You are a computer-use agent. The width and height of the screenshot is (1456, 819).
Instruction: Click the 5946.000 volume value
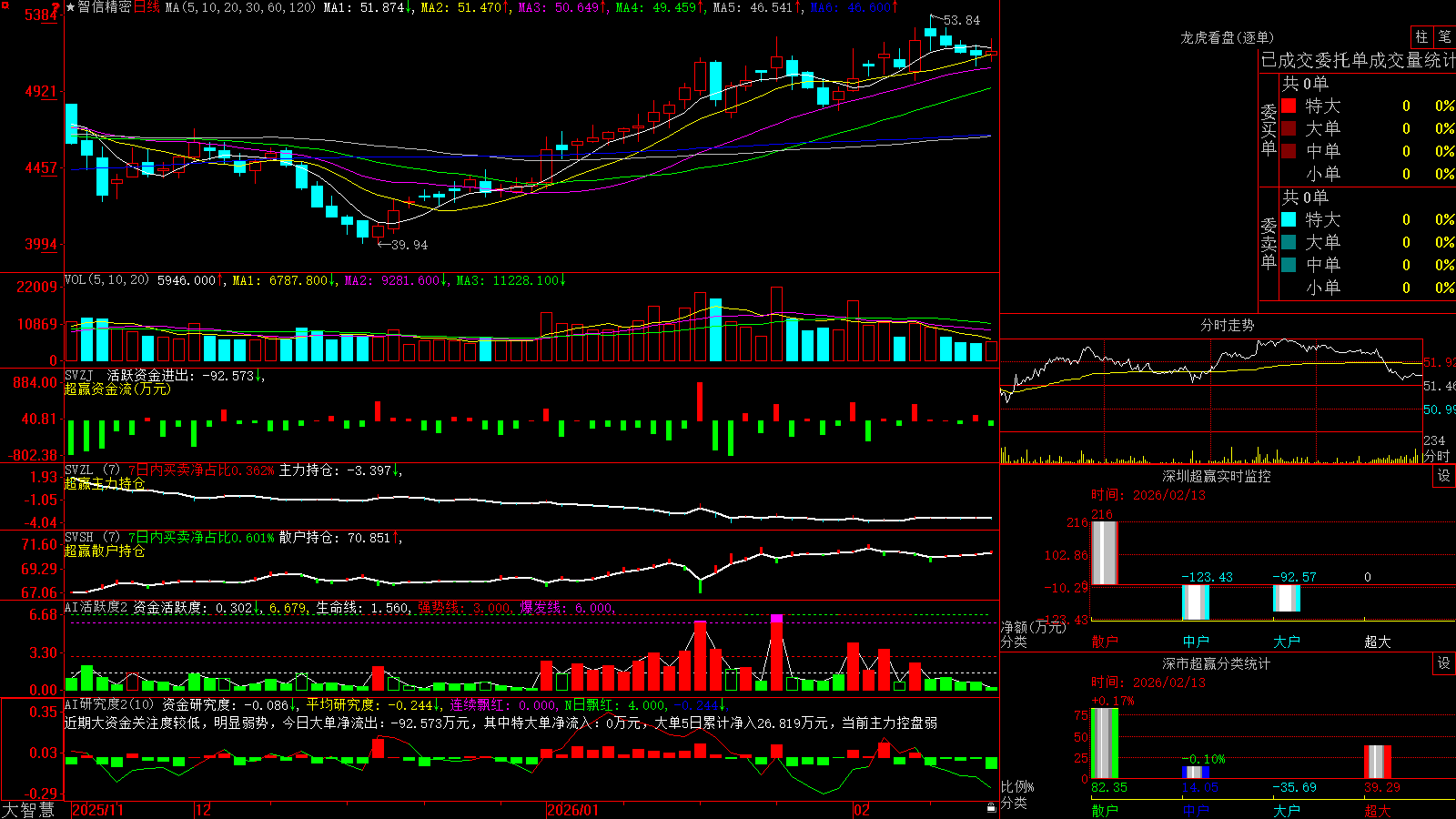coord(187,280)
